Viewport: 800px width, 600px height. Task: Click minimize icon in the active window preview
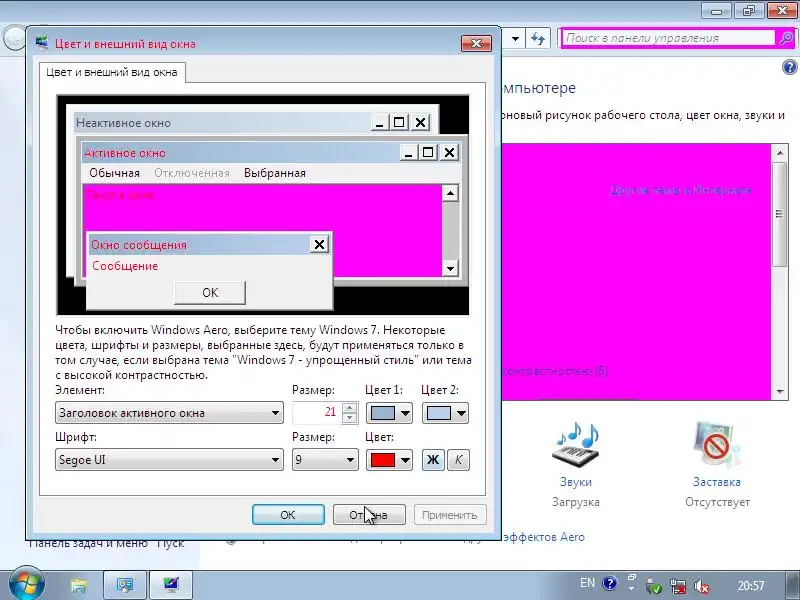[408, 153]
